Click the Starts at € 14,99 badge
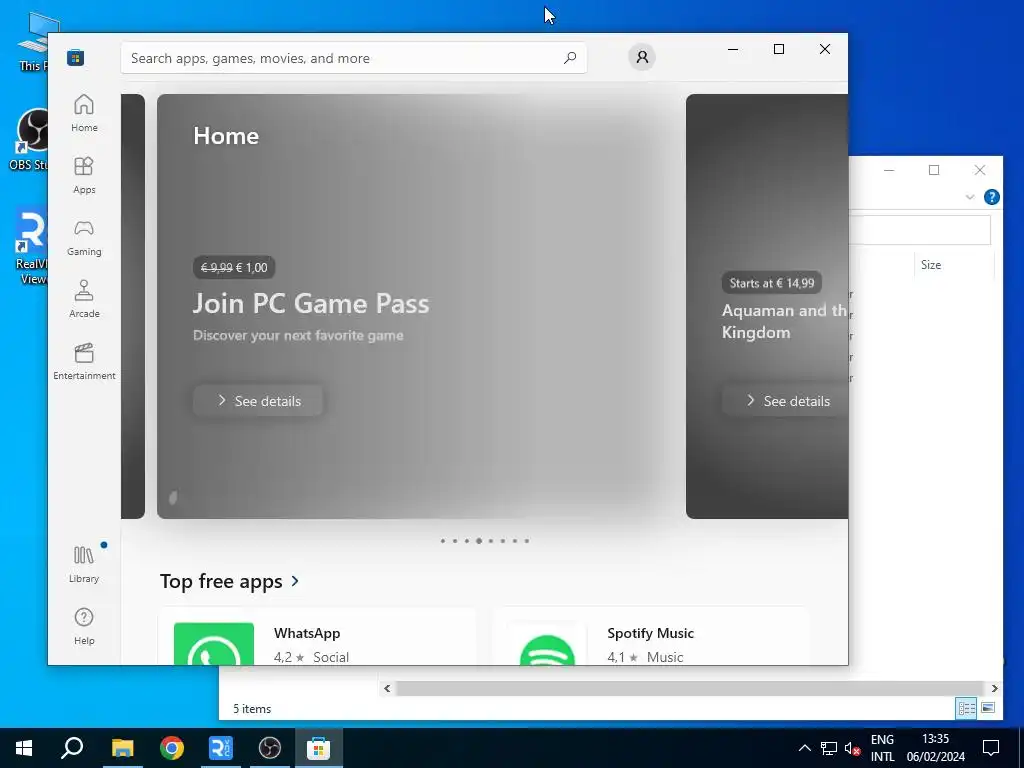The width and height of the screenshot is (1024, 768). 771,283
